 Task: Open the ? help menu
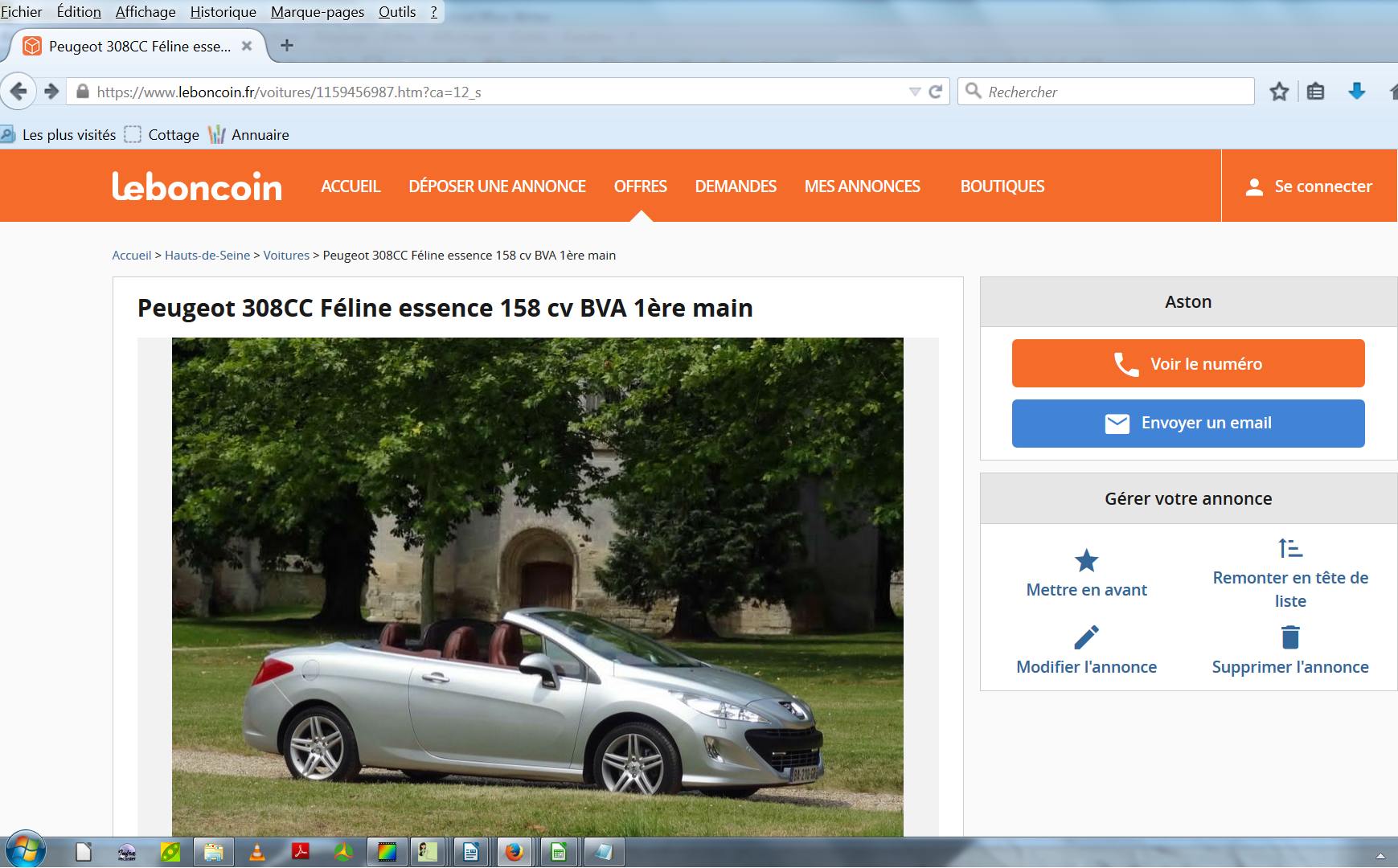tap(434, 11)
